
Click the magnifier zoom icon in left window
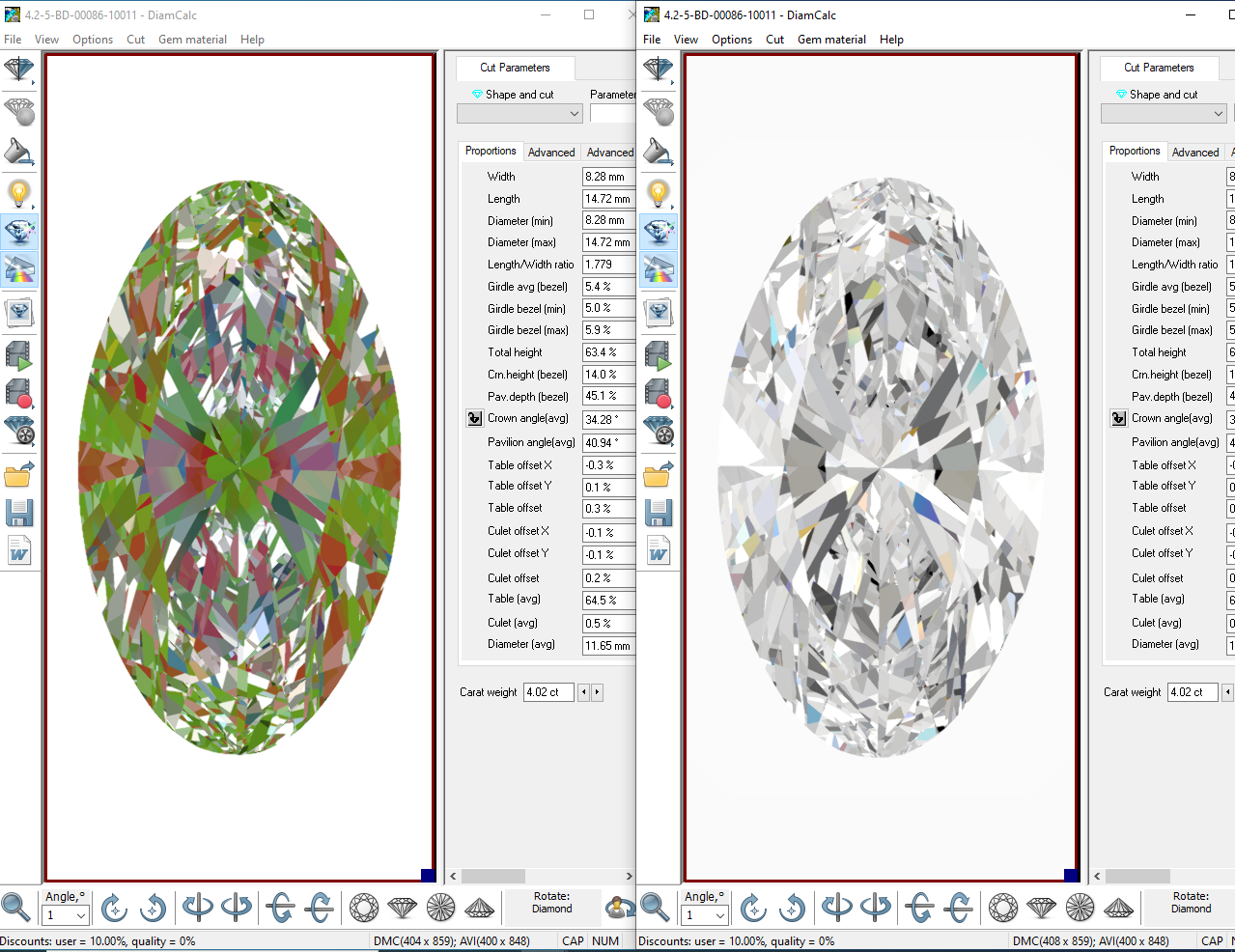[x=15, y=908]
